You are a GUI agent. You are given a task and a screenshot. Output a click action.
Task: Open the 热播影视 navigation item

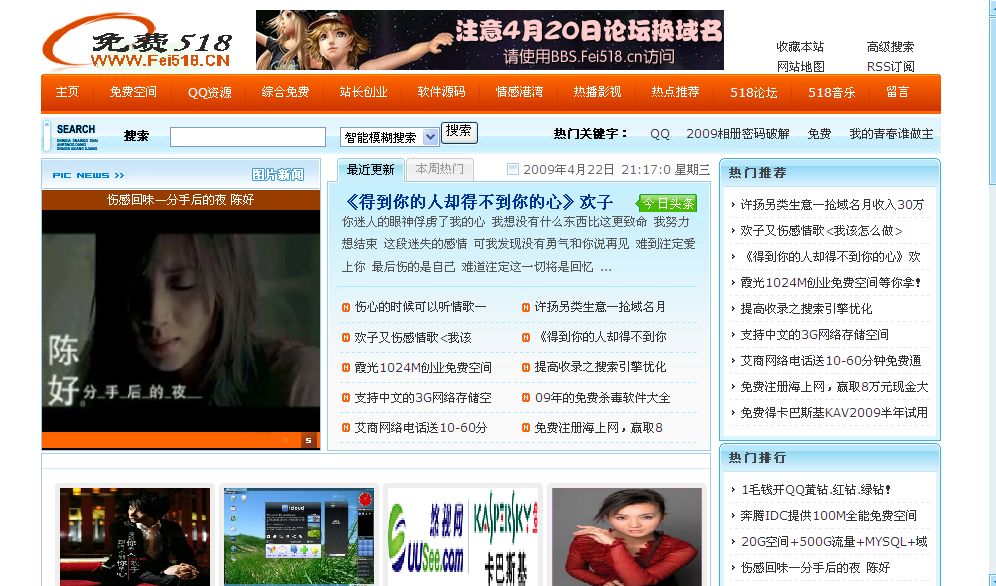tap(597, 92)
